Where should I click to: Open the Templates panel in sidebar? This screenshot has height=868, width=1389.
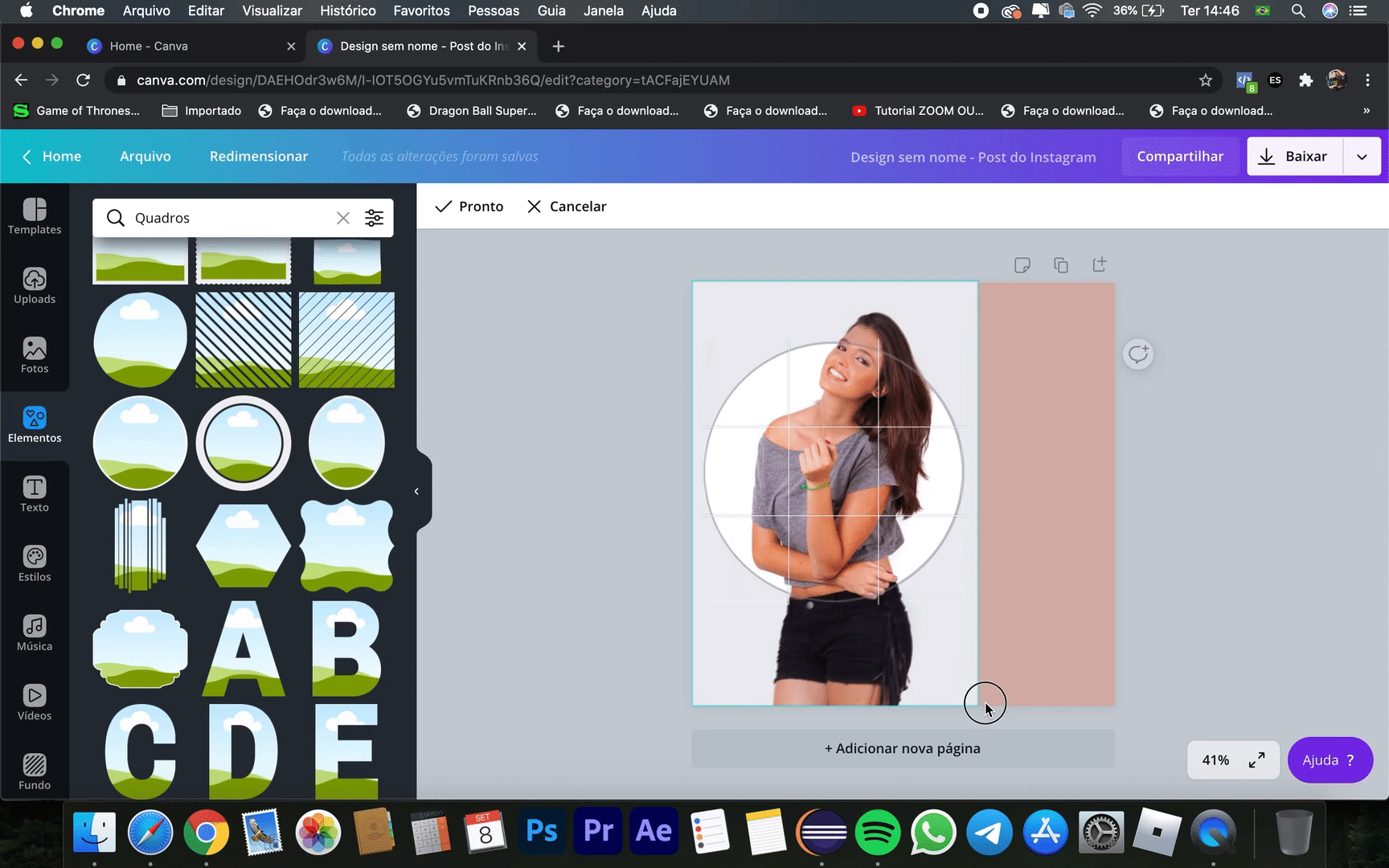pyautogui.click(x=35, y=217)
